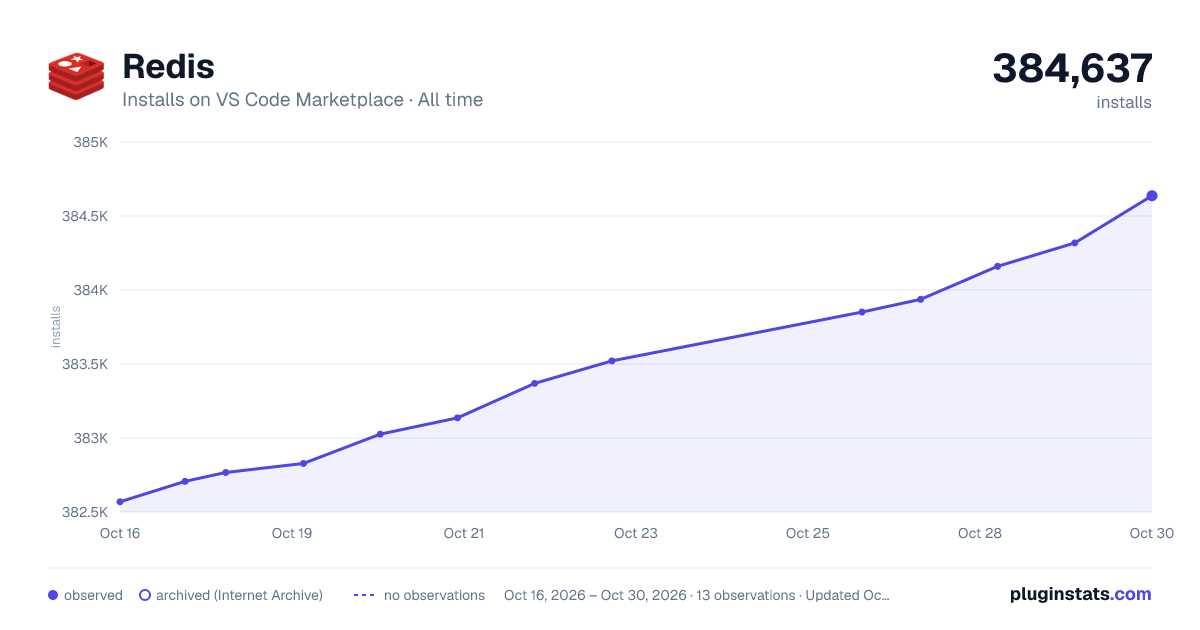Click the rotated "installs" y-axis title
The height and width of the screenshot is (630, 1200).
pos(56,327)
